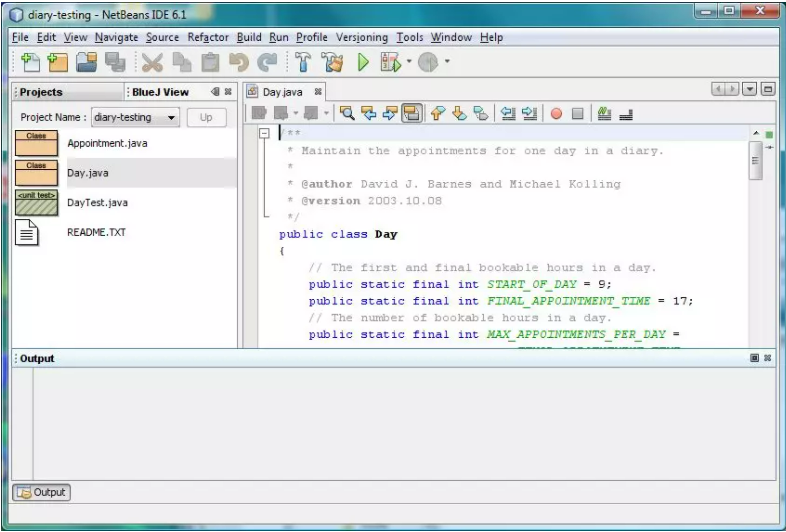Open the Navigate menu
Screen dimensions: 786x532
click(116, 38)
